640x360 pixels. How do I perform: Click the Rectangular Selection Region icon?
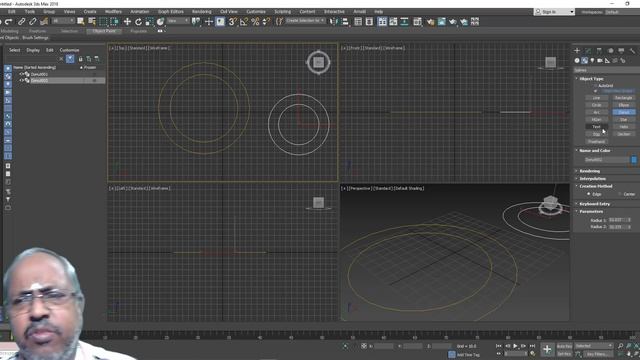(x=103, y=22)
